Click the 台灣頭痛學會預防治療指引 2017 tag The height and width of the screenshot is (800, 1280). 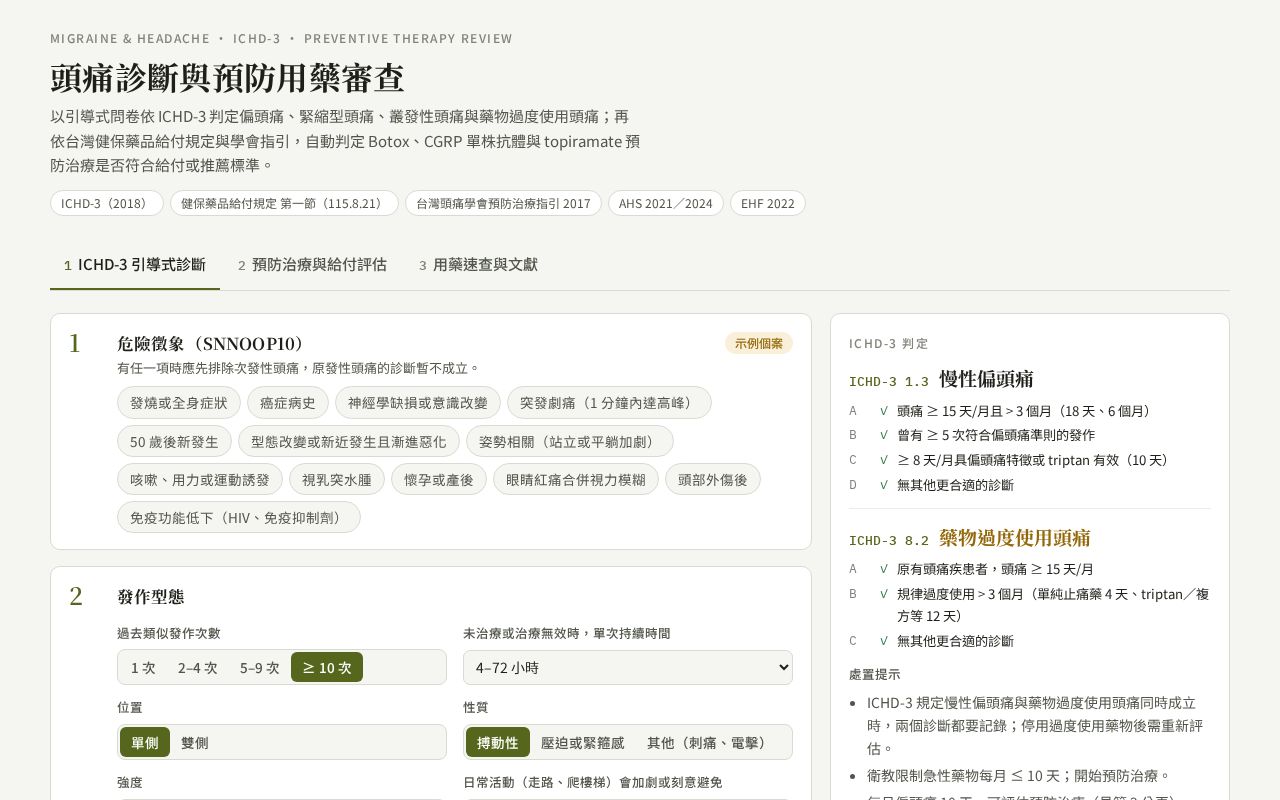coord(503,203)
